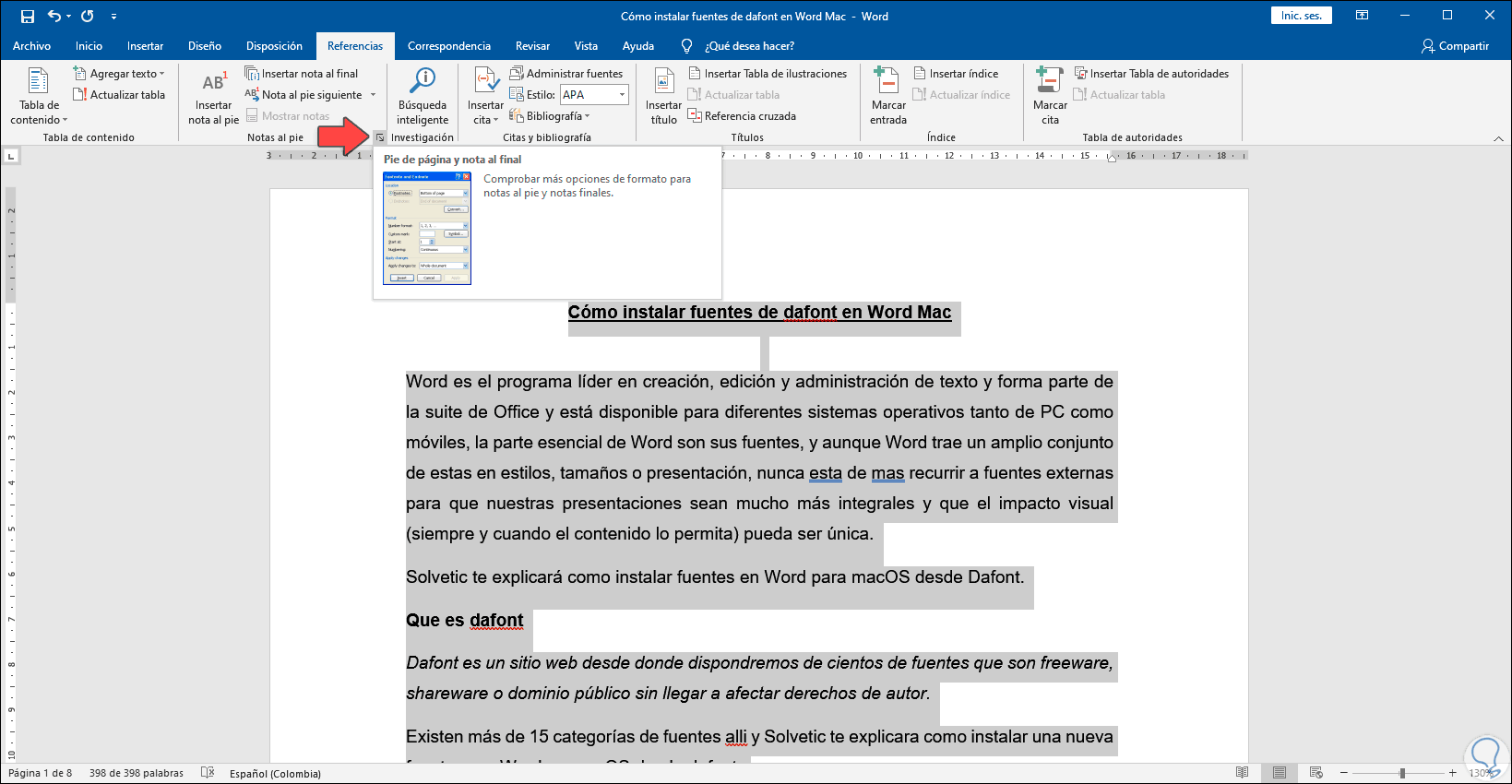
Task: Switch to Read Mode view
Action: [x=1242, y=773]
